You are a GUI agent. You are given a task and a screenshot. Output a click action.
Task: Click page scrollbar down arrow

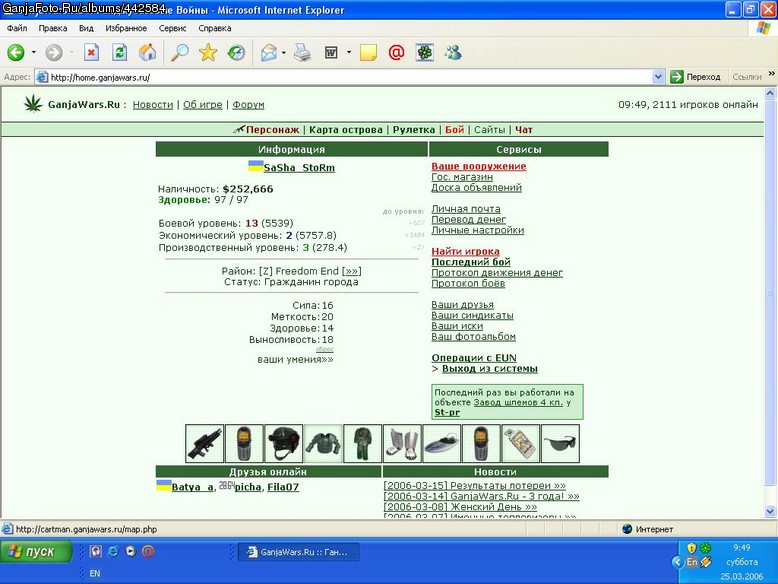click(770, 511)
